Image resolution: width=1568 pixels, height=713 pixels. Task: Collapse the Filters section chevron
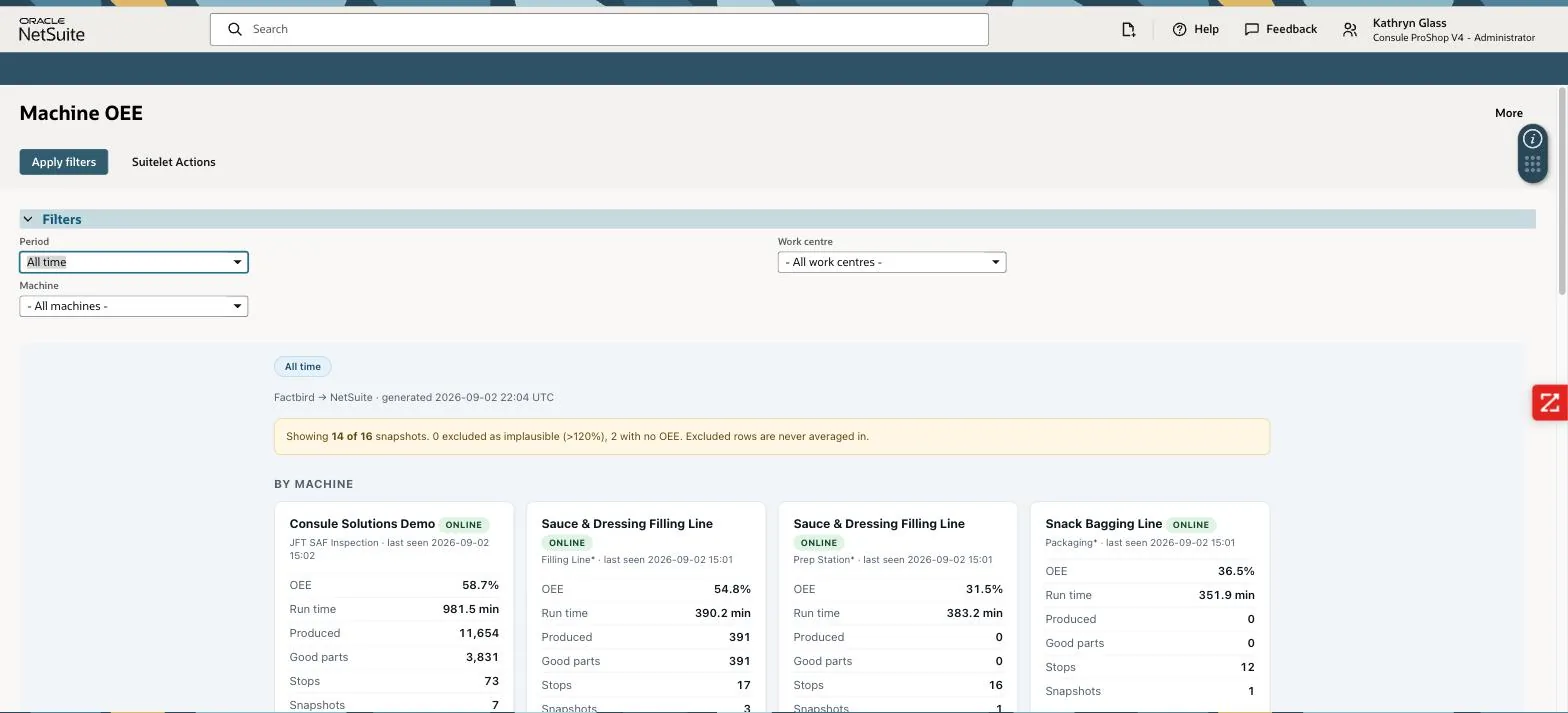click(28, 219)
